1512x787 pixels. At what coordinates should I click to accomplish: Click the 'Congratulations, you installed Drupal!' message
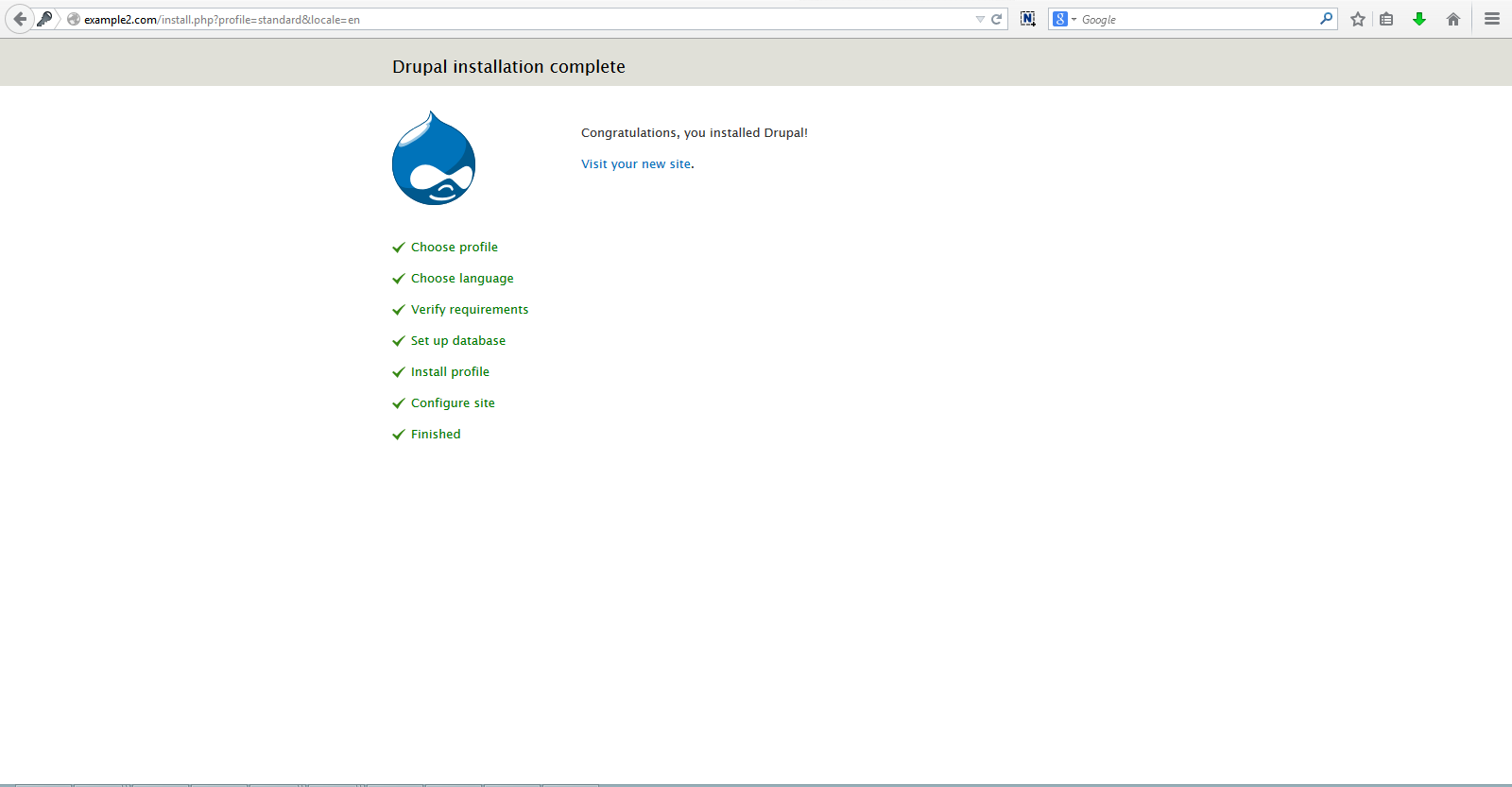(695, 132)
